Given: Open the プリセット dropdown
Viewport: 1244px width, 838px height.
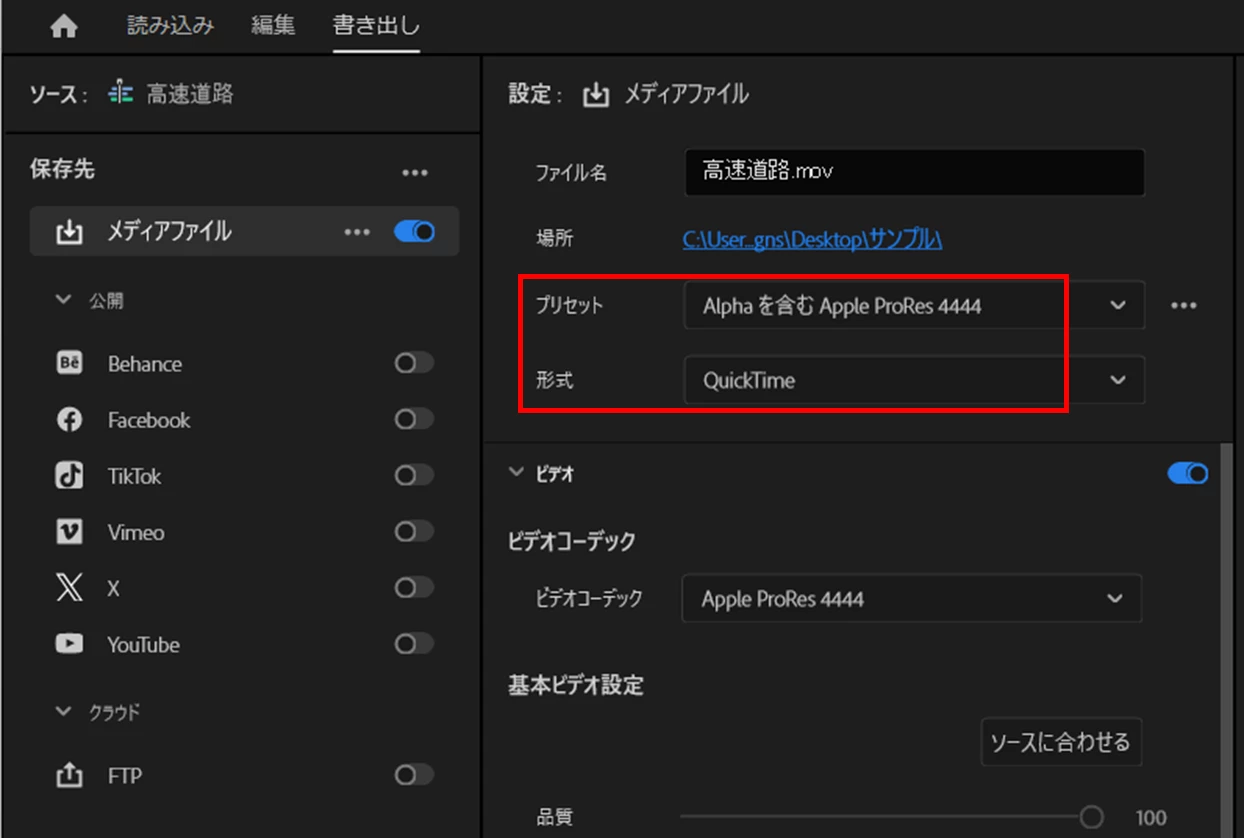Looking at the screenshot, I should pos(914,305).
